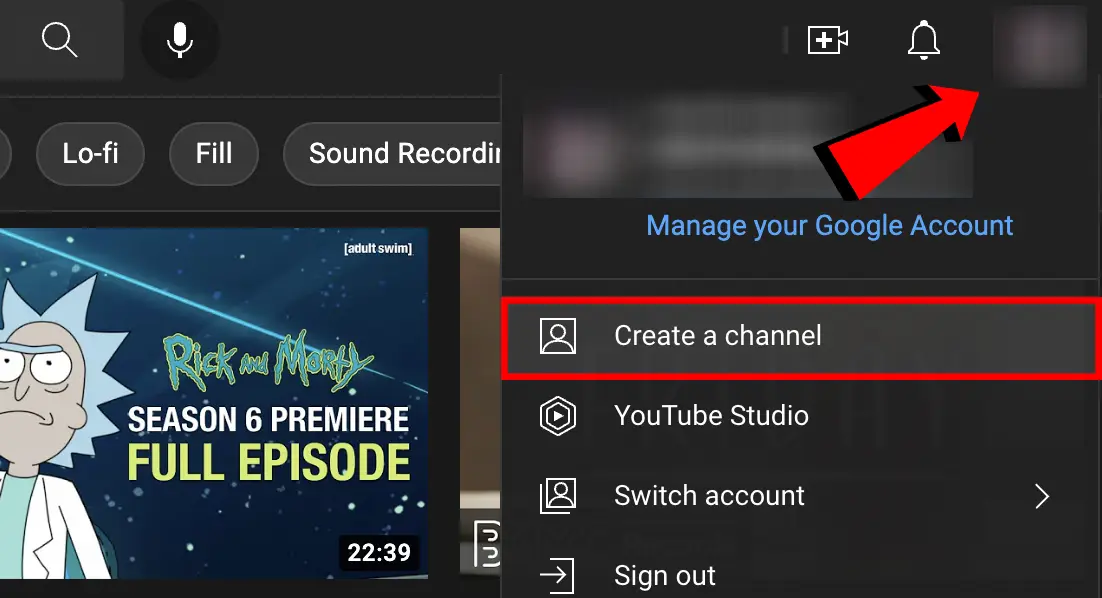
Task: Click the Sign out arrow icon
Action: click(x=558, y=576)
